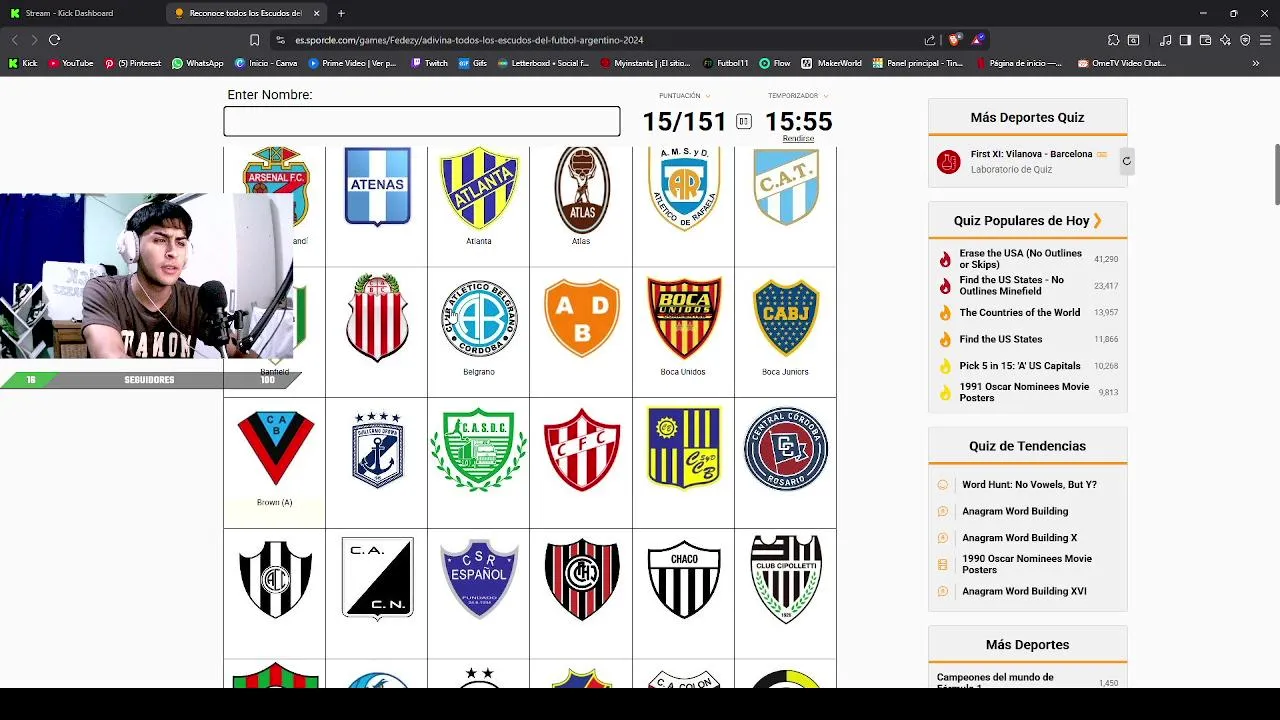Click the CSR Español crest
The width and height of the screenshot is (1280, 720).
479,579
